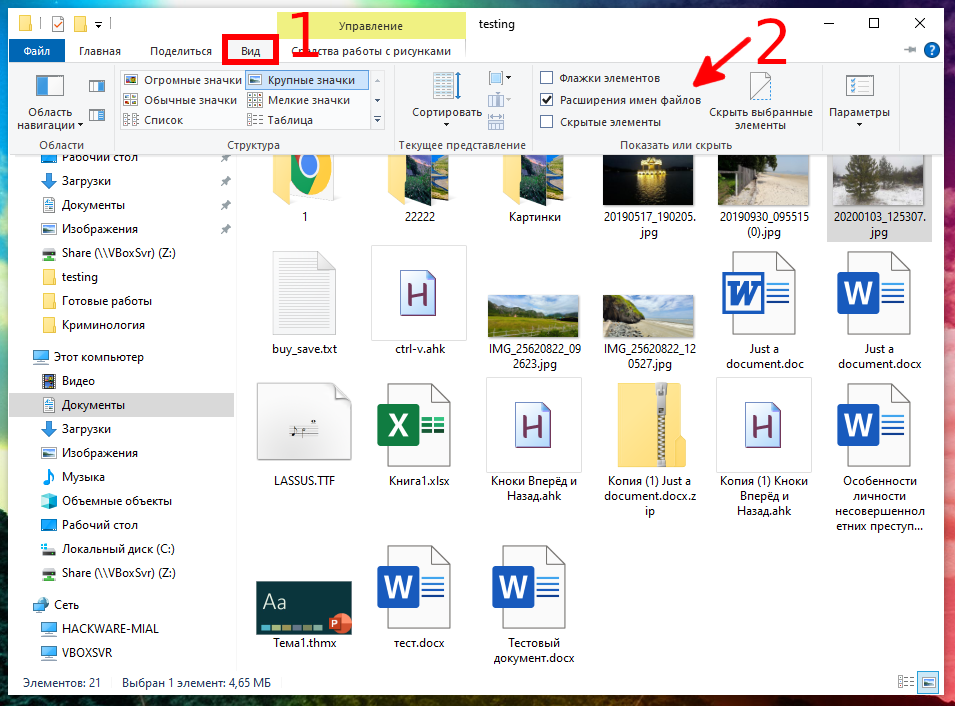Image resolution: width=955 pixels, height=706 pixels.
Task: Select HACKWARE-MIAL network computer
Action: click(x=110, y=629)
